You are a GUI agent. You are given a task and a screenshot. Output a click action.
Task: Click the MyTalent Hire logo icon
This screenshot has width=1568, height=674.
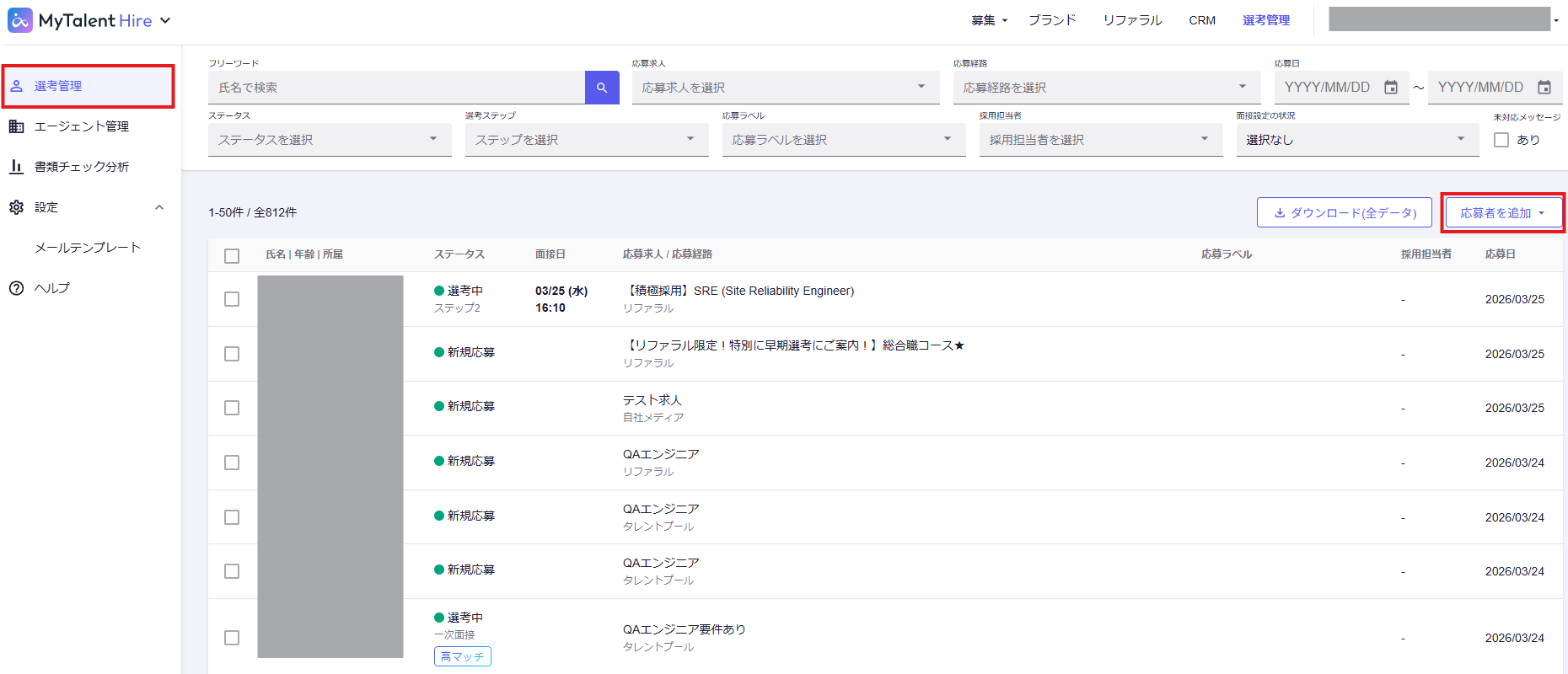click(x=20, y=20)
